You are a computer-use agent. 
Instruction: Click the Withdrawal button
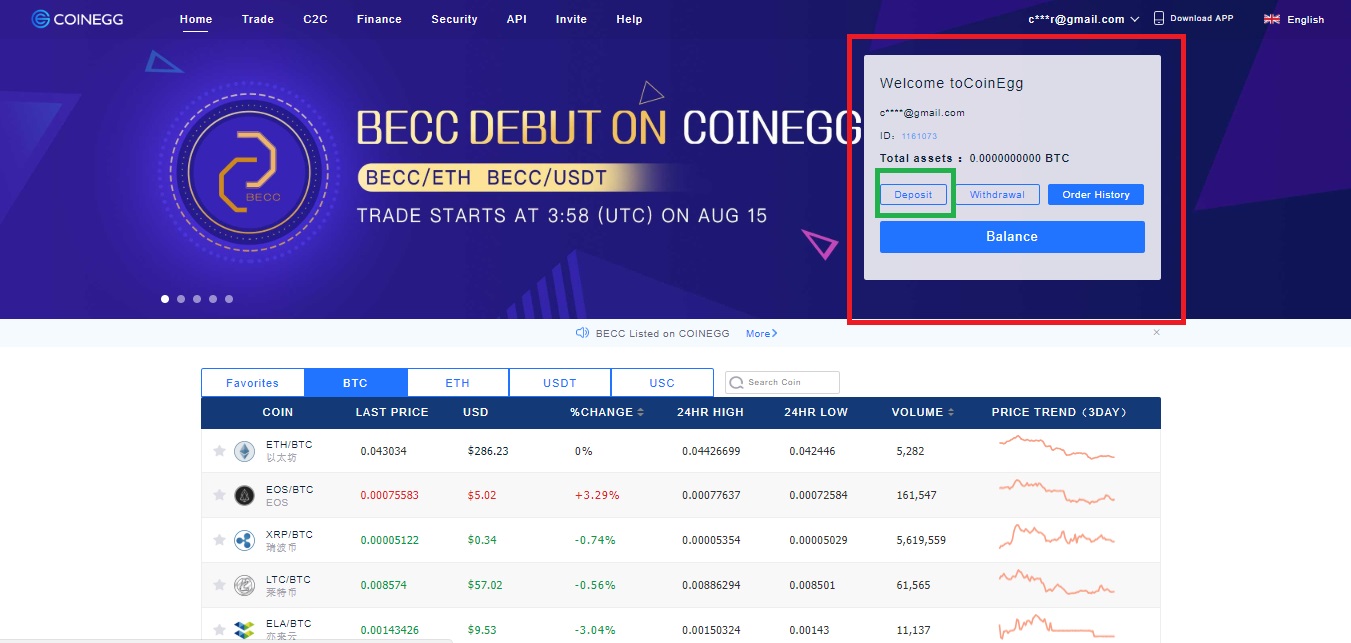coord(997,195)
